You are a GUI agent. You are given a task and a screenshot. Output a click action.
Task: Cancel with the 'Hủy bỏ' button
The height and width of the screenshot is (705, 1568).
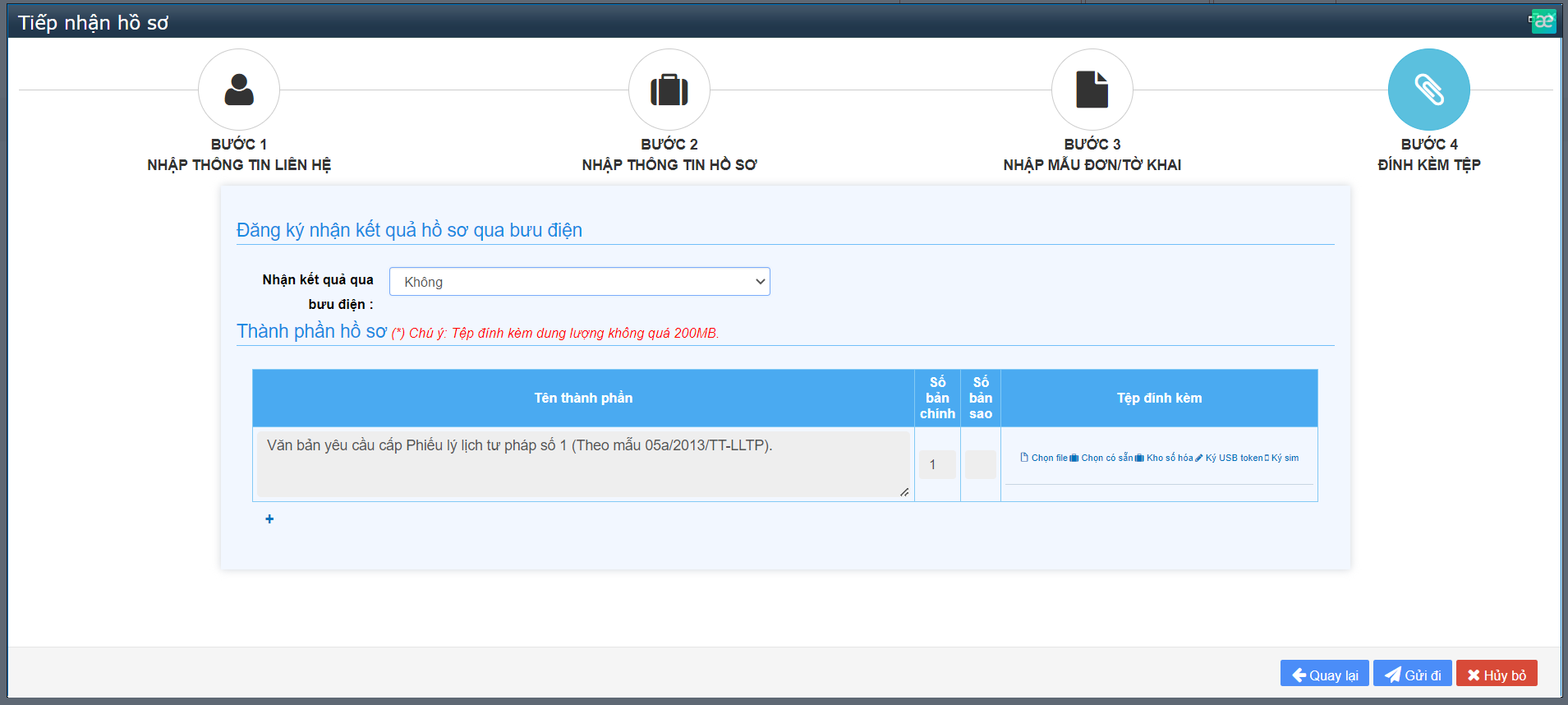[x=1496, y=675]
